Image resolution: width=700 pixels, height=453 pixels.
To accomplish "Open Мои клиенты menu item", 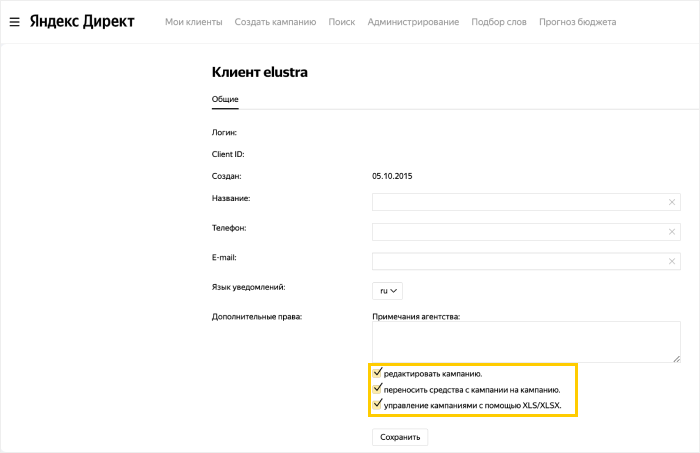I will [x=194, y=22].
